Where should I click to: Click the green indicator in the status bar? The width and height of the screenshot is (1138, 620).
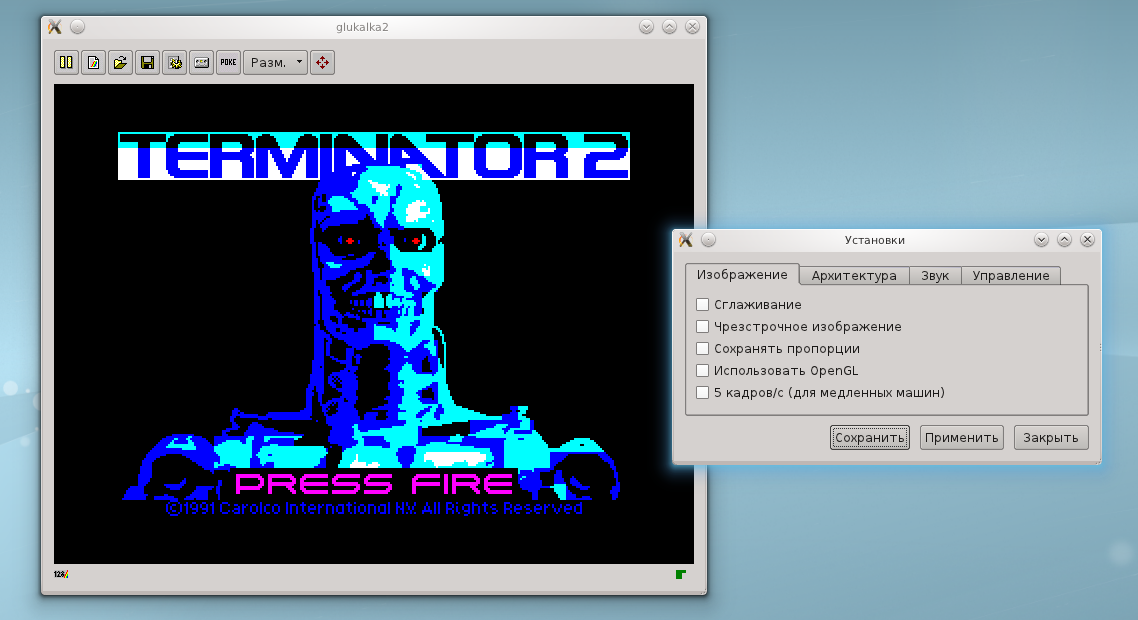click(681, 574)
